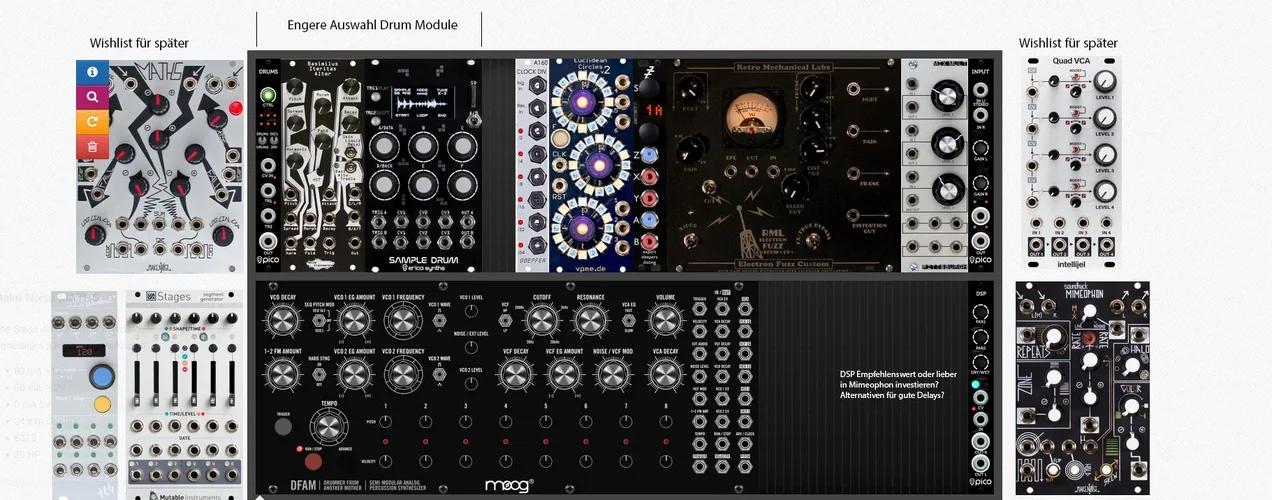Select the Pico Input module
1272x500 pixels.
coord(980,165)
